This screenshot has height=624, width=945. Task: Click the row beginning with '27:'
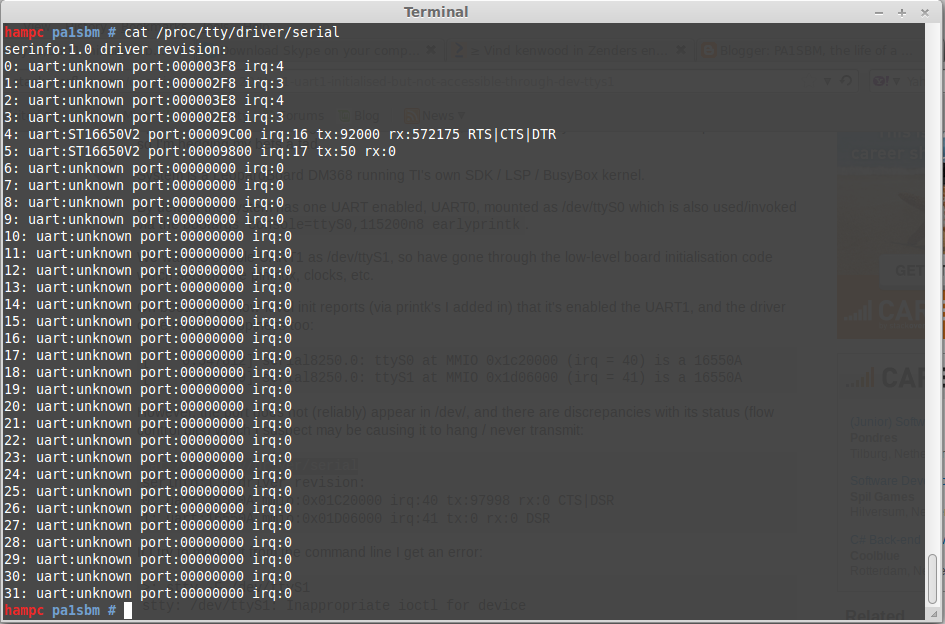coord(148,526)
